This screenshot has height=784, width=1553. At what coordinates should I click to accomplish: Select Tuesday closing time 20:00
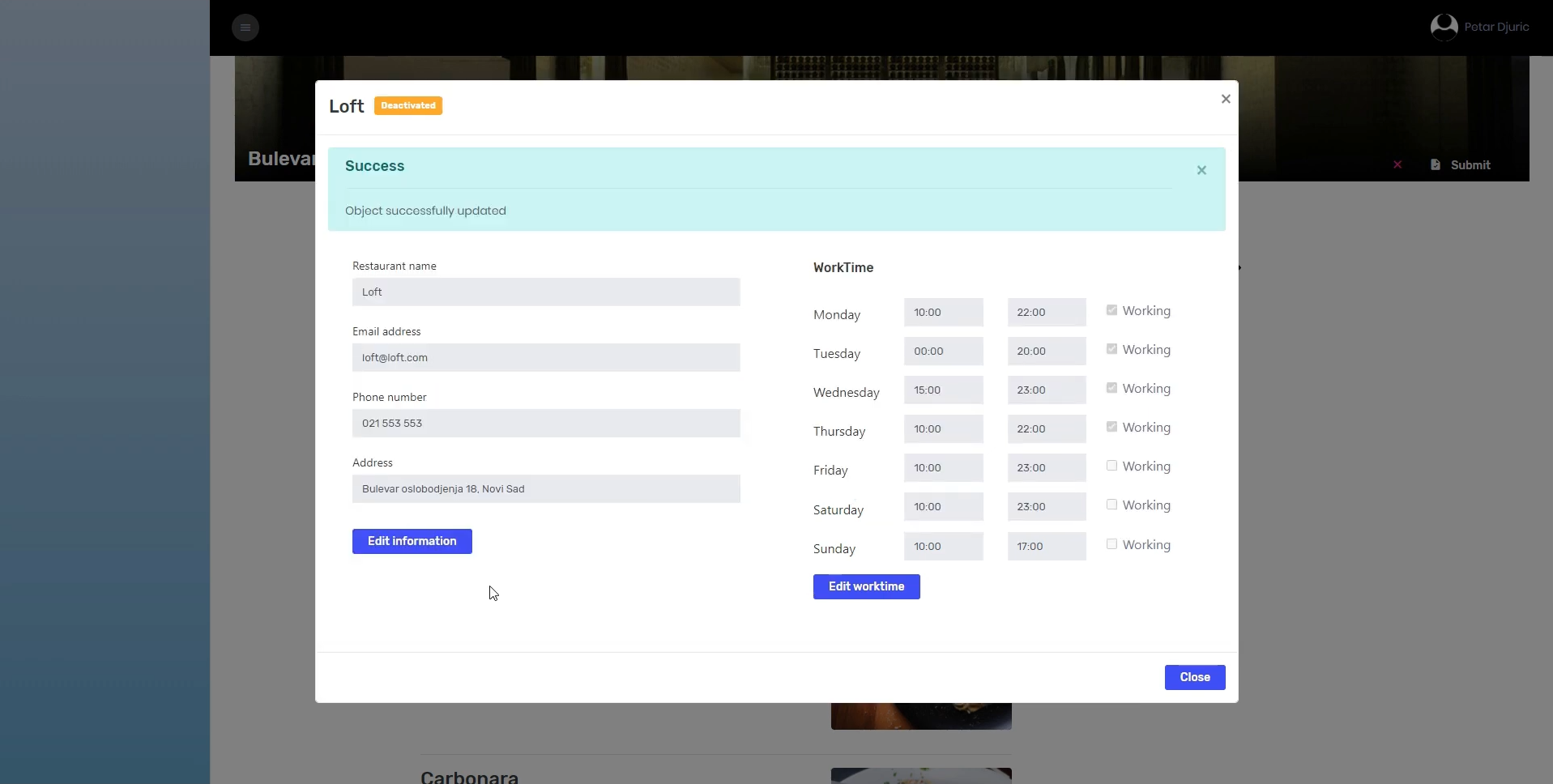1047,351
